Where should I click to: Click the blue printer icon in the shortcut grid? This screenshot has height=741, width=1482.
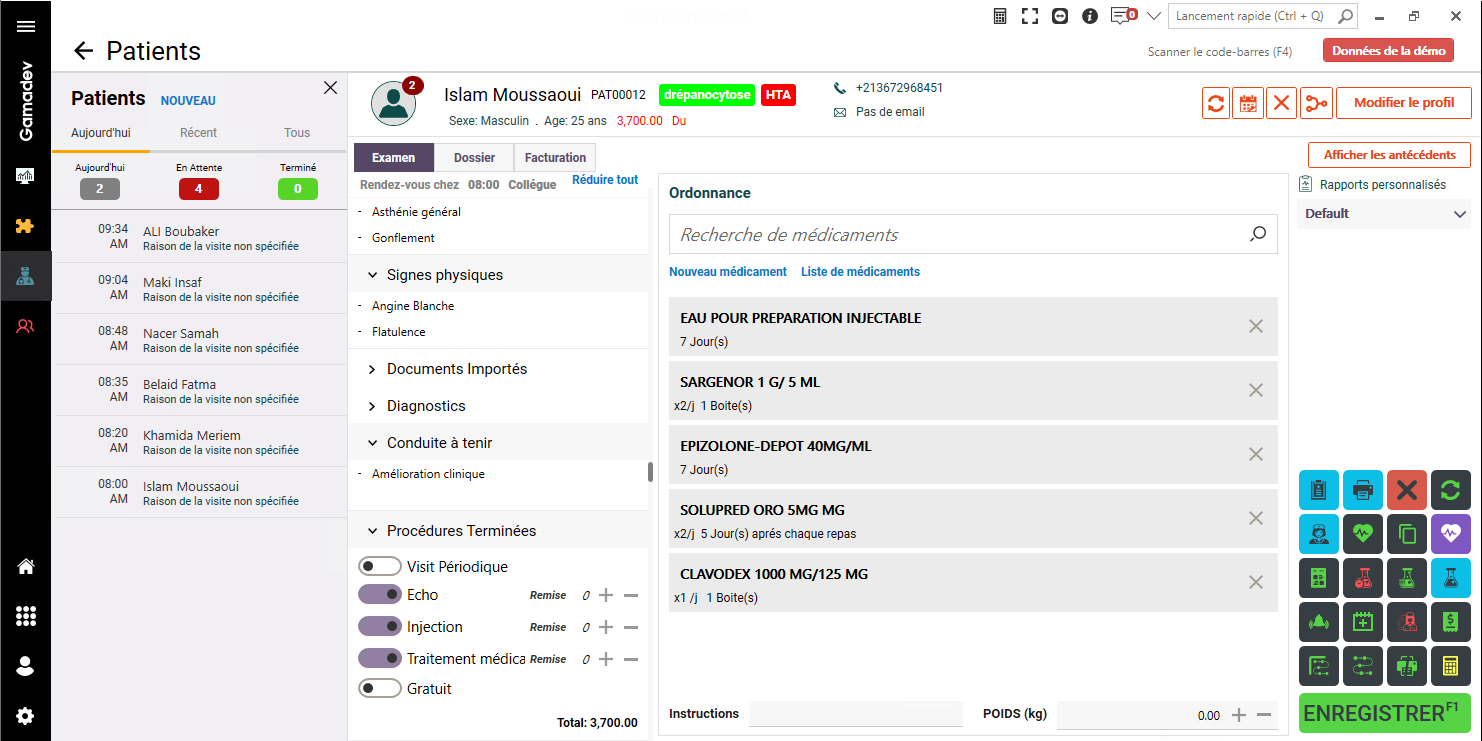pos(1362,490)
